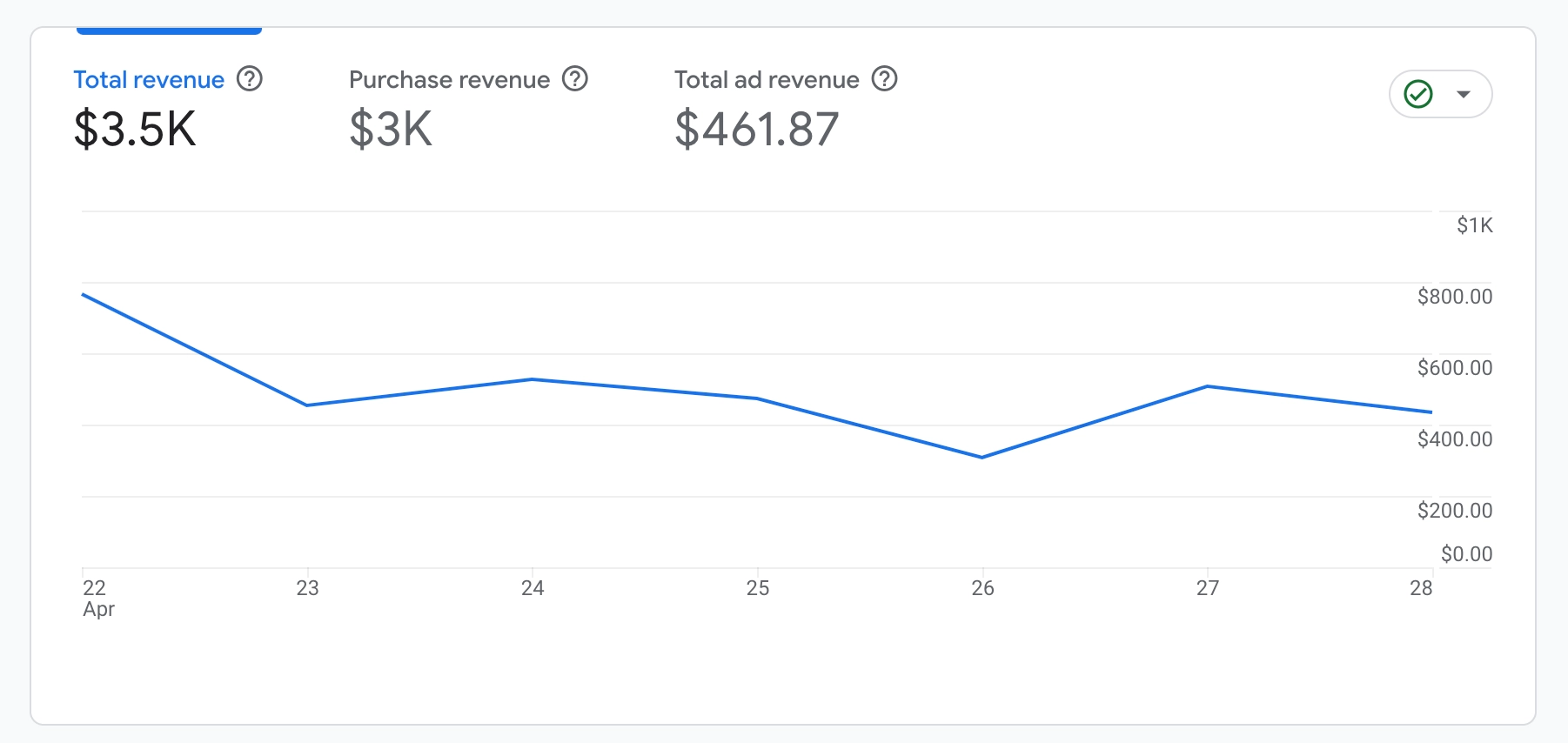Screen dimensions: 1568x743
Task: Click the $3K purchase revenue value
Action: (391, 129)
